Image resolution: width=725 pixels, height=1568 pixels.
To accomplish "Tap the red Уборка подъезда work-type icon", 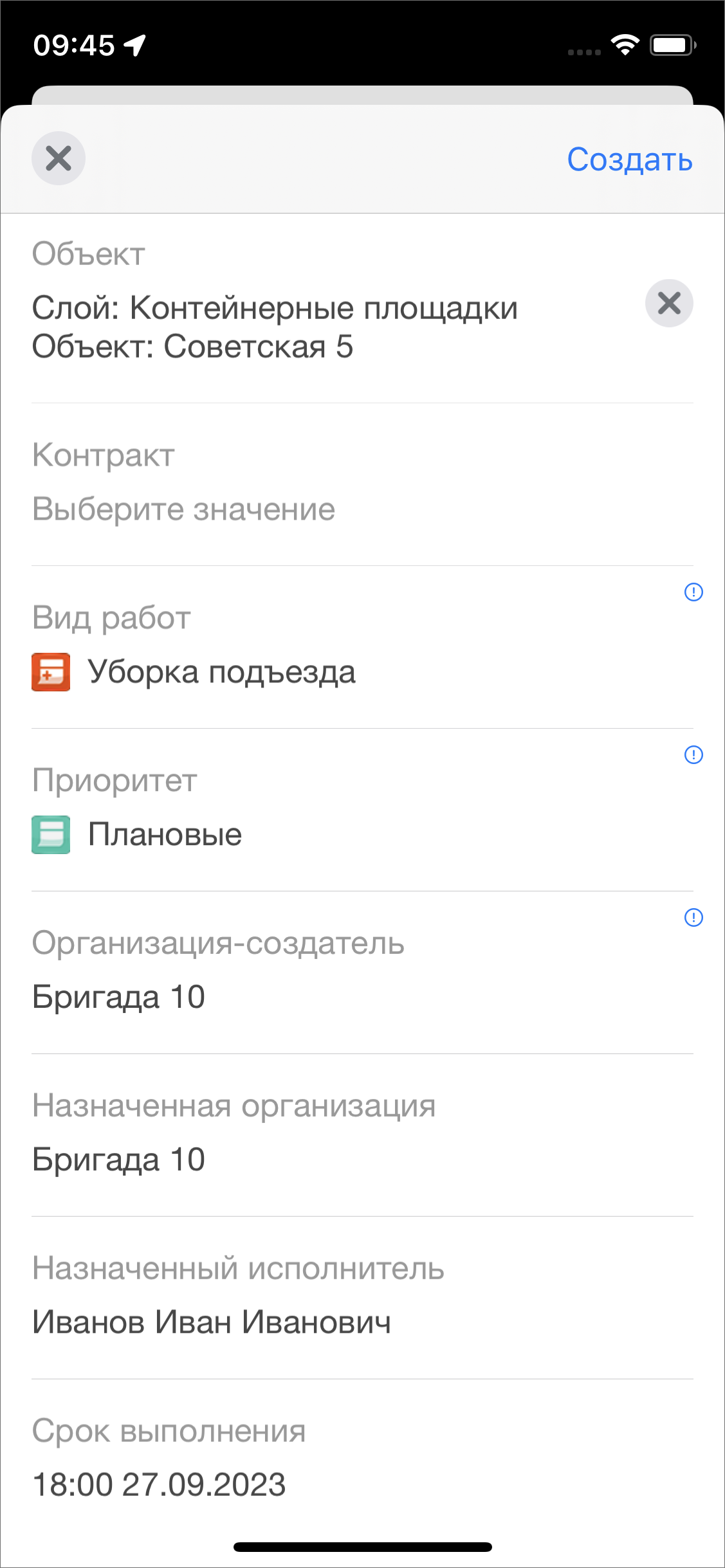I will pos(51,672).
